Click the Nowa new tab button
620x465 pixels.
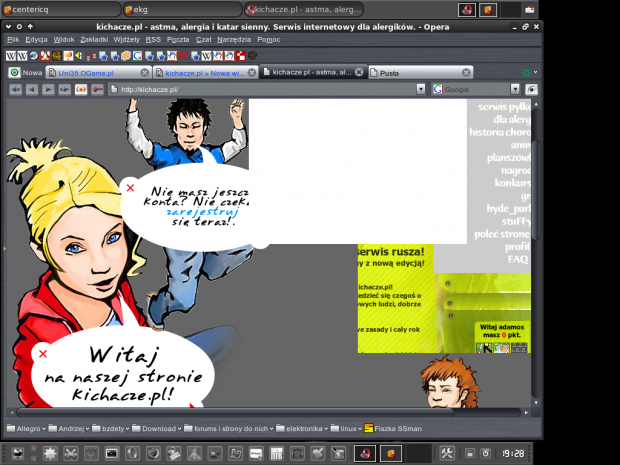coord(26,73)
